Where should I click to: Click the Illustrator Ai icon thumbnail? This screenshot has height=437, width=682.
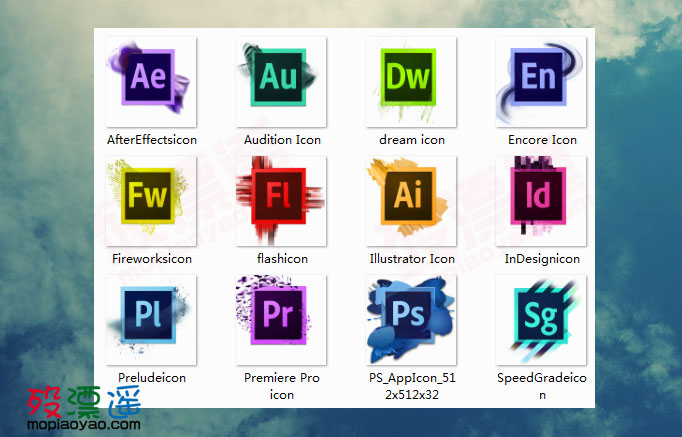point(411,201)
